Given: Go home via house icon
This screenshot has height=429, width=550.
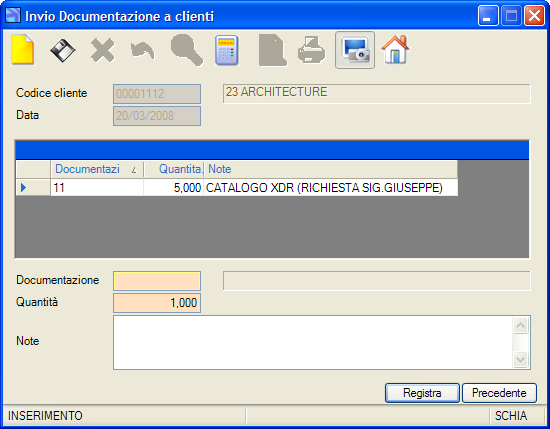Looking at the screenshot, I should coord(395,50).
